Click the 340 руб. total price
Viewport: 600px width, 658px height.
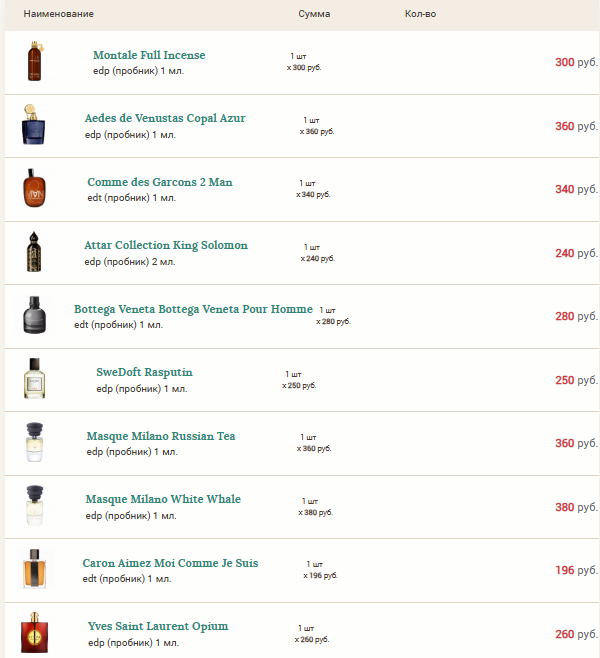click(x=577, y=189)
